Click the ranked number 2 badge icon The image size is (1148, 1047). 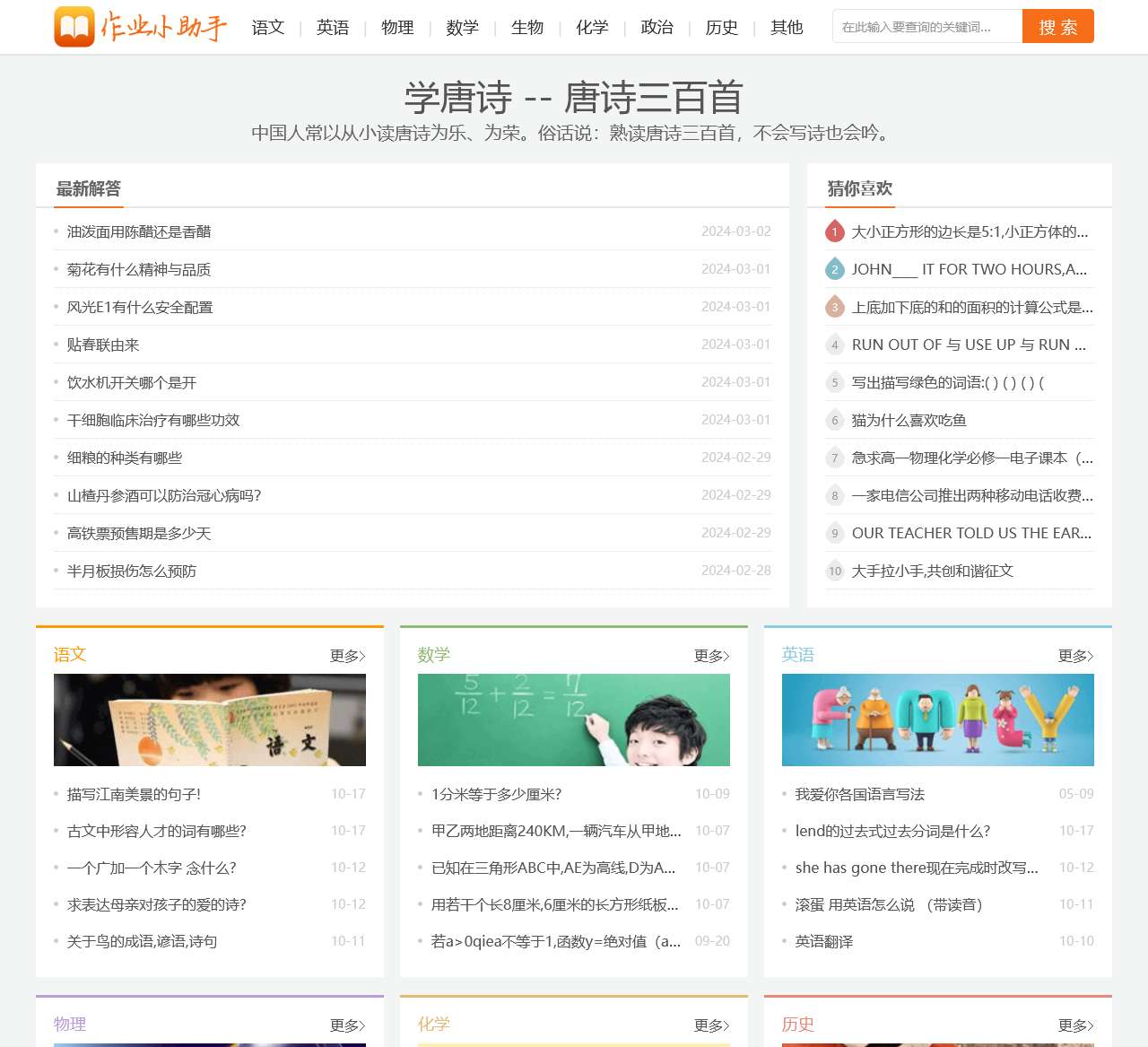pos(834,269)
